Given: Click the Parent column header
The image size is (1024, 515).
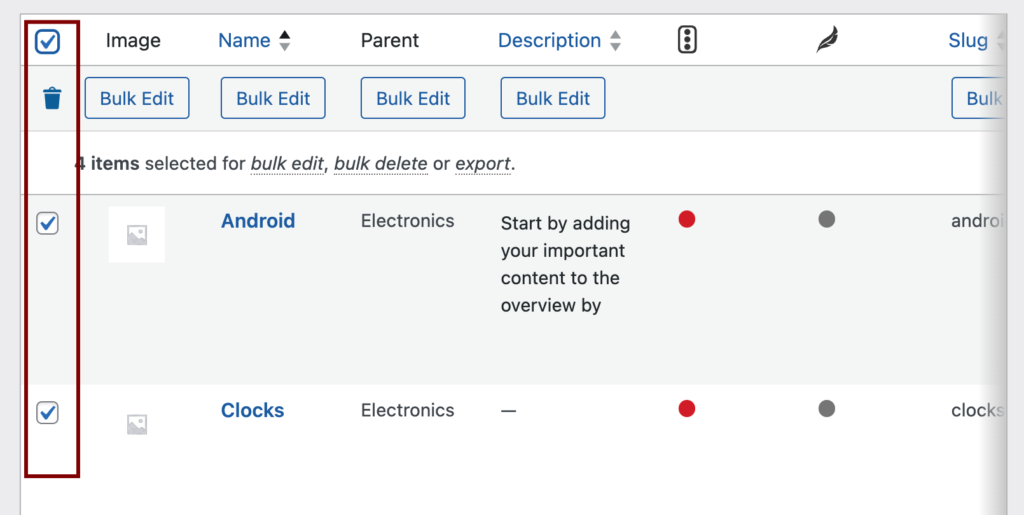Looking at the screenshot, I should 390,40.
